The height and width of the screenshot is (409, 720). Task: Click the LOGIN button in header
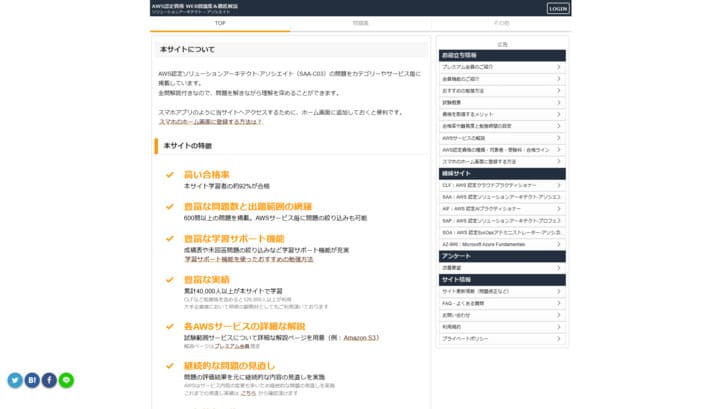[558, 8]
